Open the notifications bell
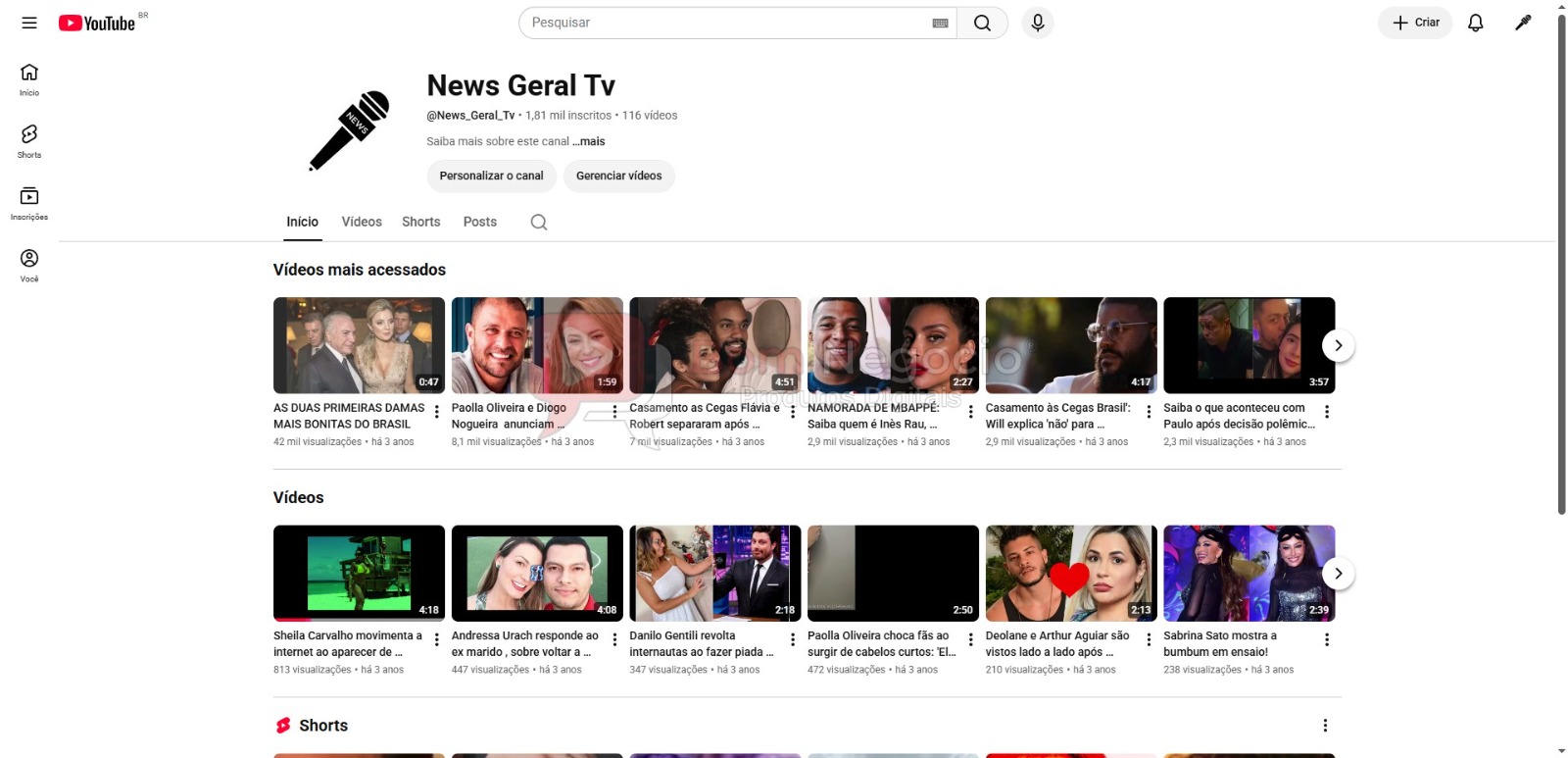 point(1476,23)
